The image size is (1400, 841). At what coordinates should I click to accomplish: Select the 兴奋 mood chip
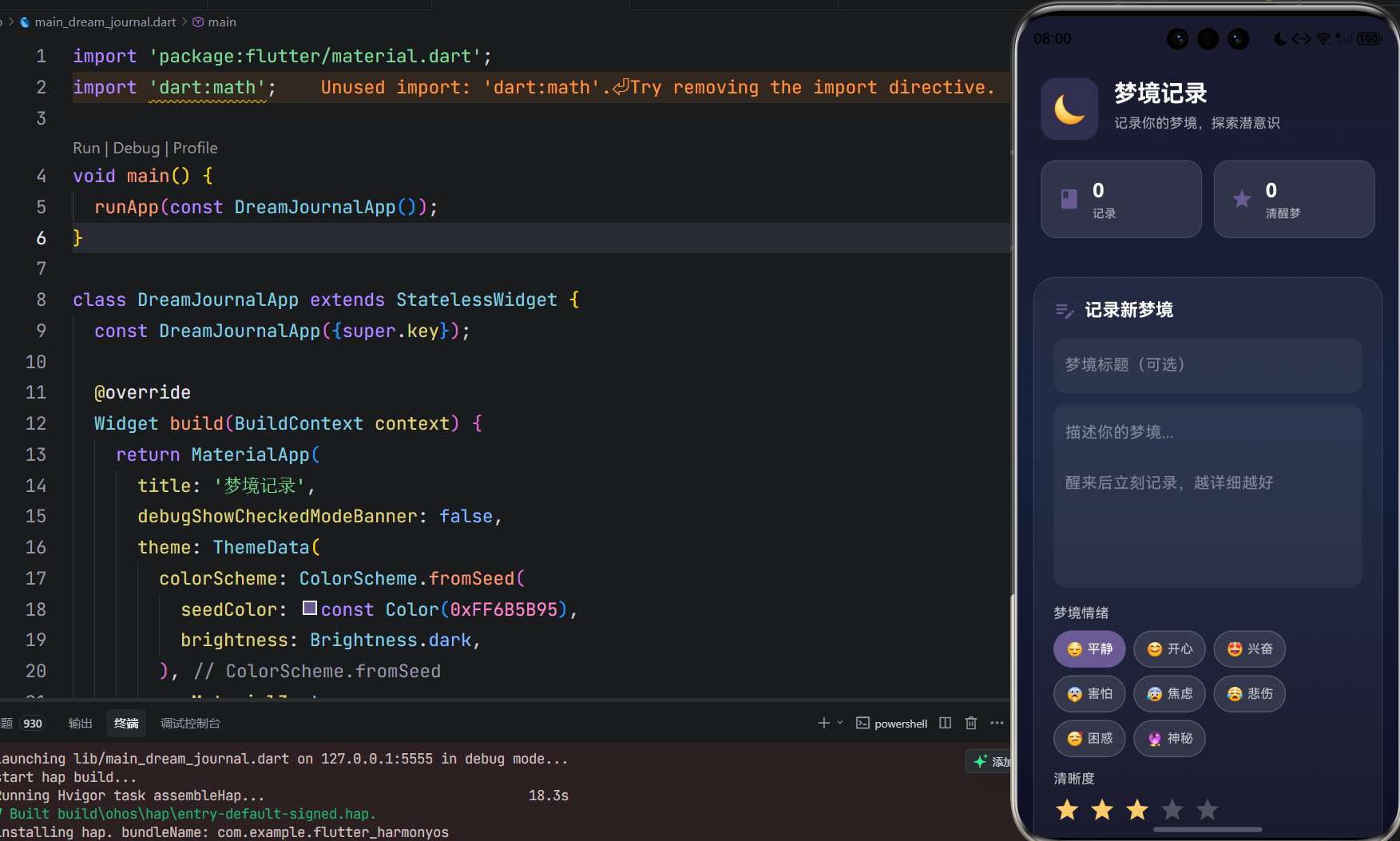(x=1250, y=649)
